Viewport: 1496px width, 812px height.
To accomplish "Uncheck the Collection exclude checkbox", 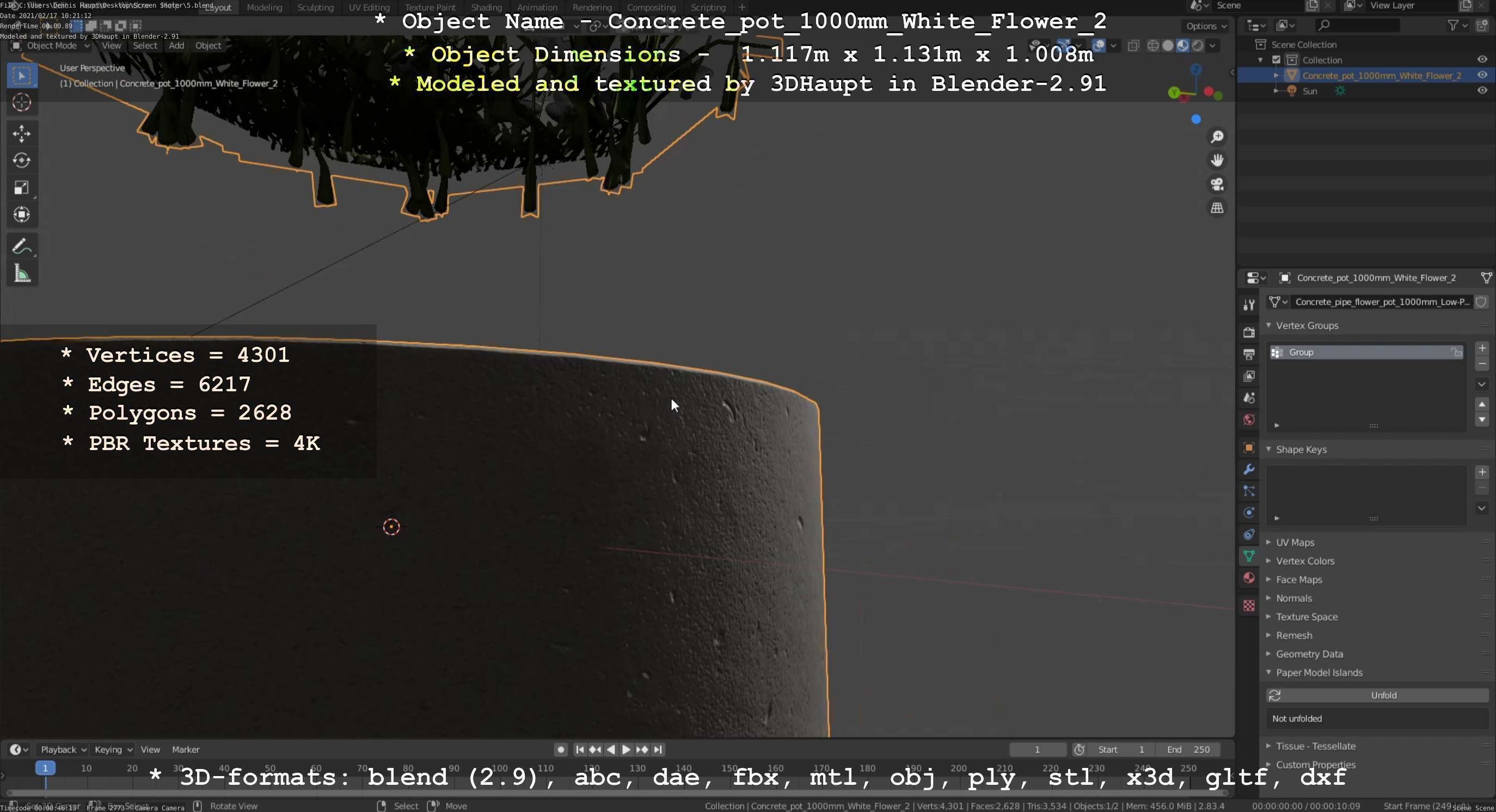I will click(1276, 60).
